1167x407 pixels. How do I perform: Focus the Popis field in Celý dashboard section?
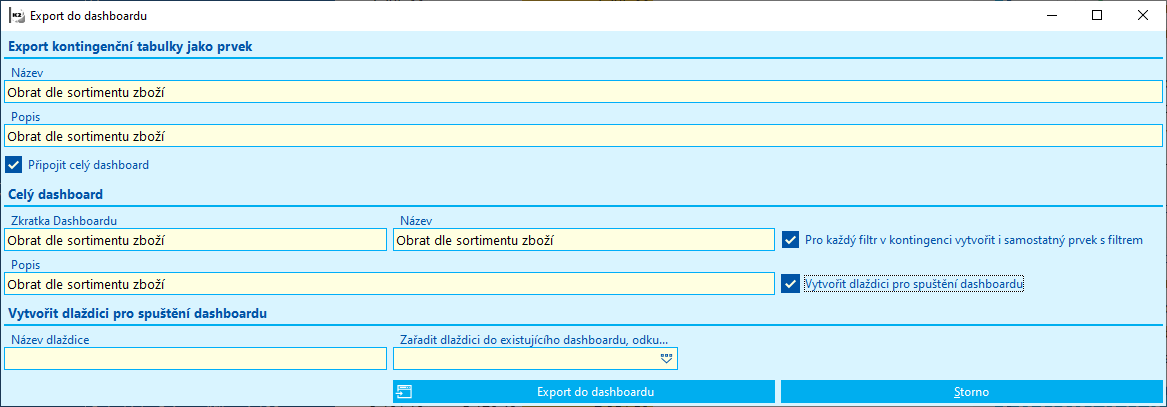coord(388,284)
